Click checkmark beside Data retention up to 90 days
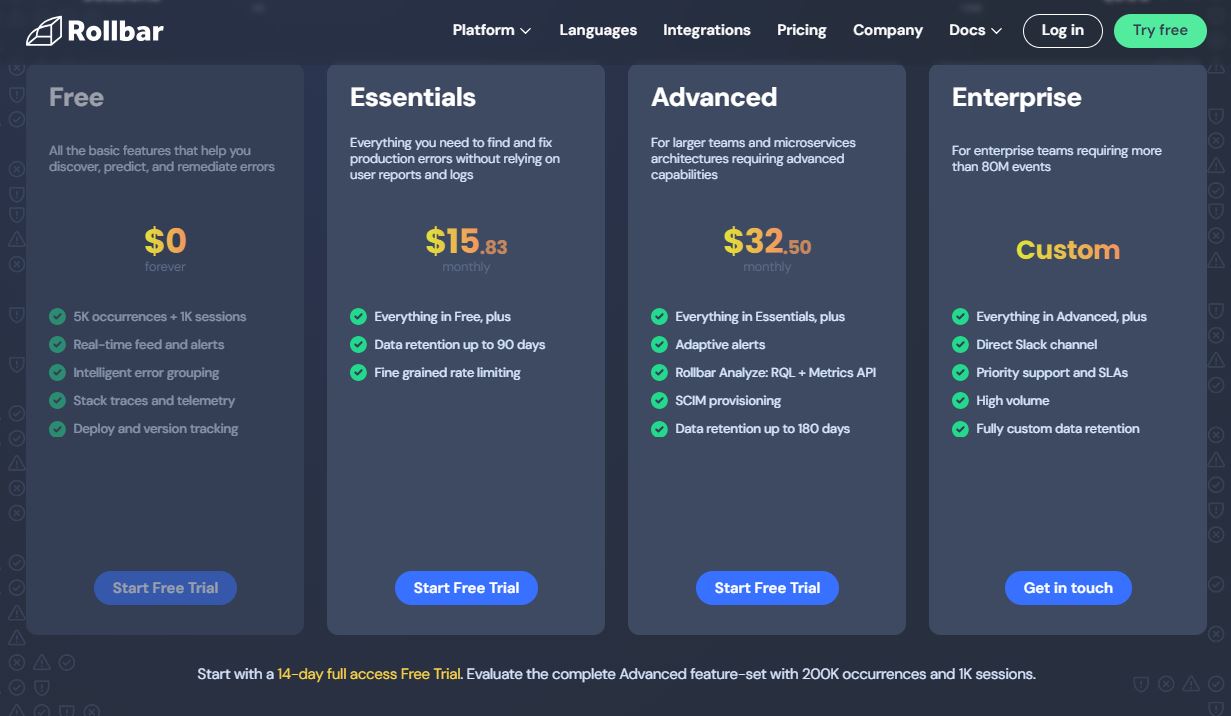 point(358,345)
